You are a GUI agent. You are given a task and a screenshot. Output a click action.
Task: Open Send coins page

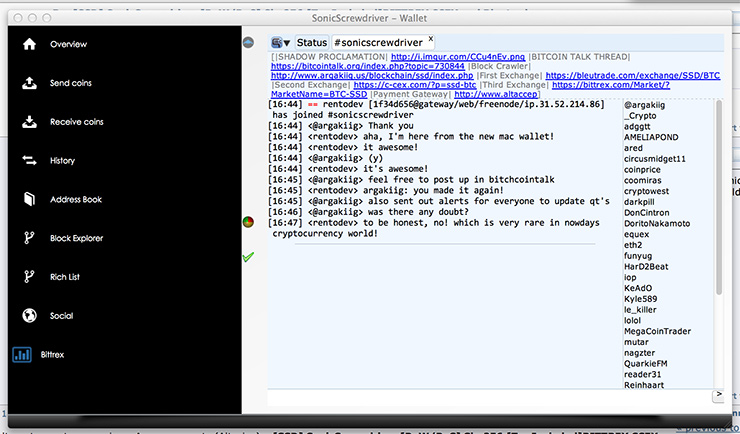coord(71,83)
